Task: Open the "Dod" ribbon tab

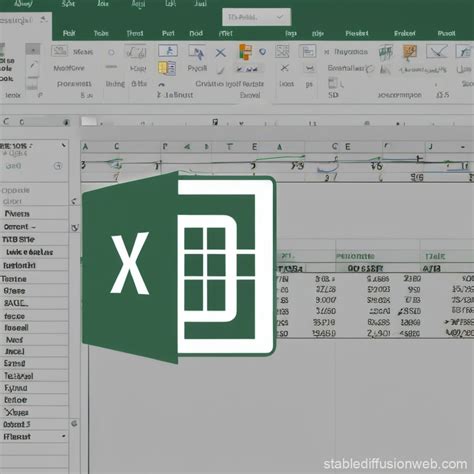Action: pyautogui.click(x=196, y=33)
